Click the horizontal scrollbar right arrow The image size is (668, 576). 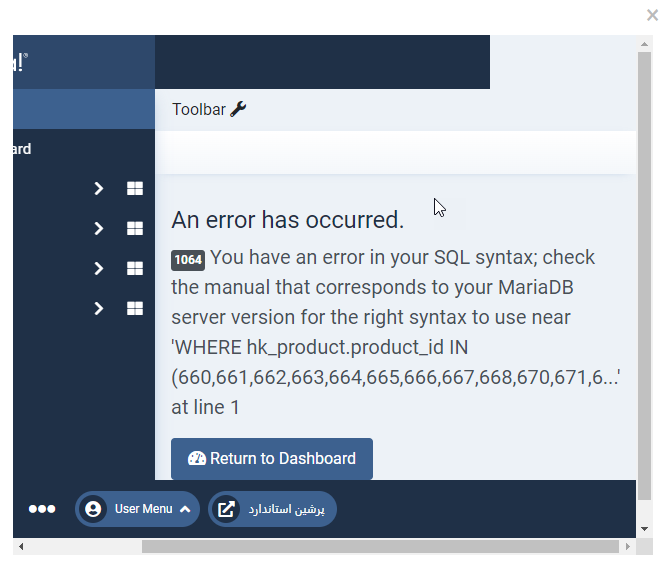(x=627, y=547)
